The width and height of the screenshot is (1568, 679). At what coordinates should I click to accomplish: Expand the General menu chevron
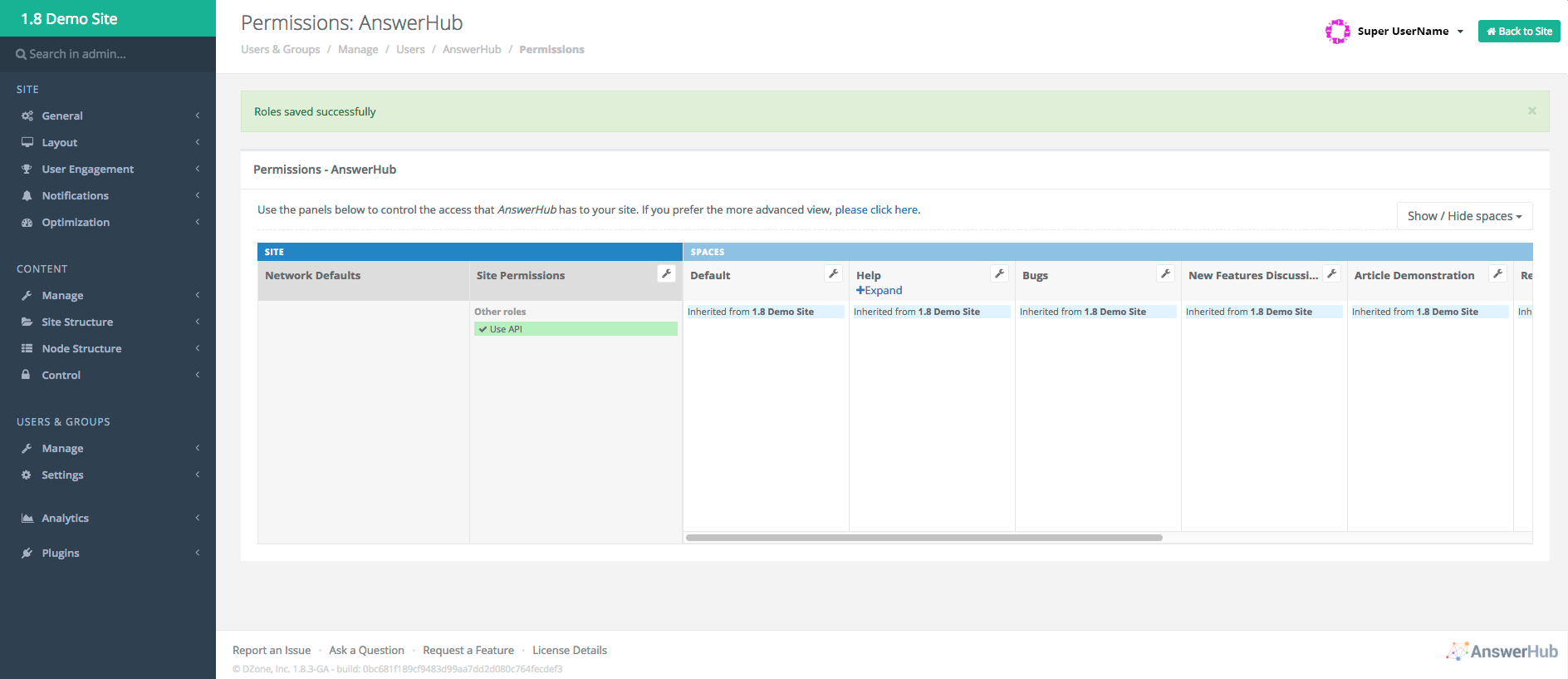(x=198, y=116)
